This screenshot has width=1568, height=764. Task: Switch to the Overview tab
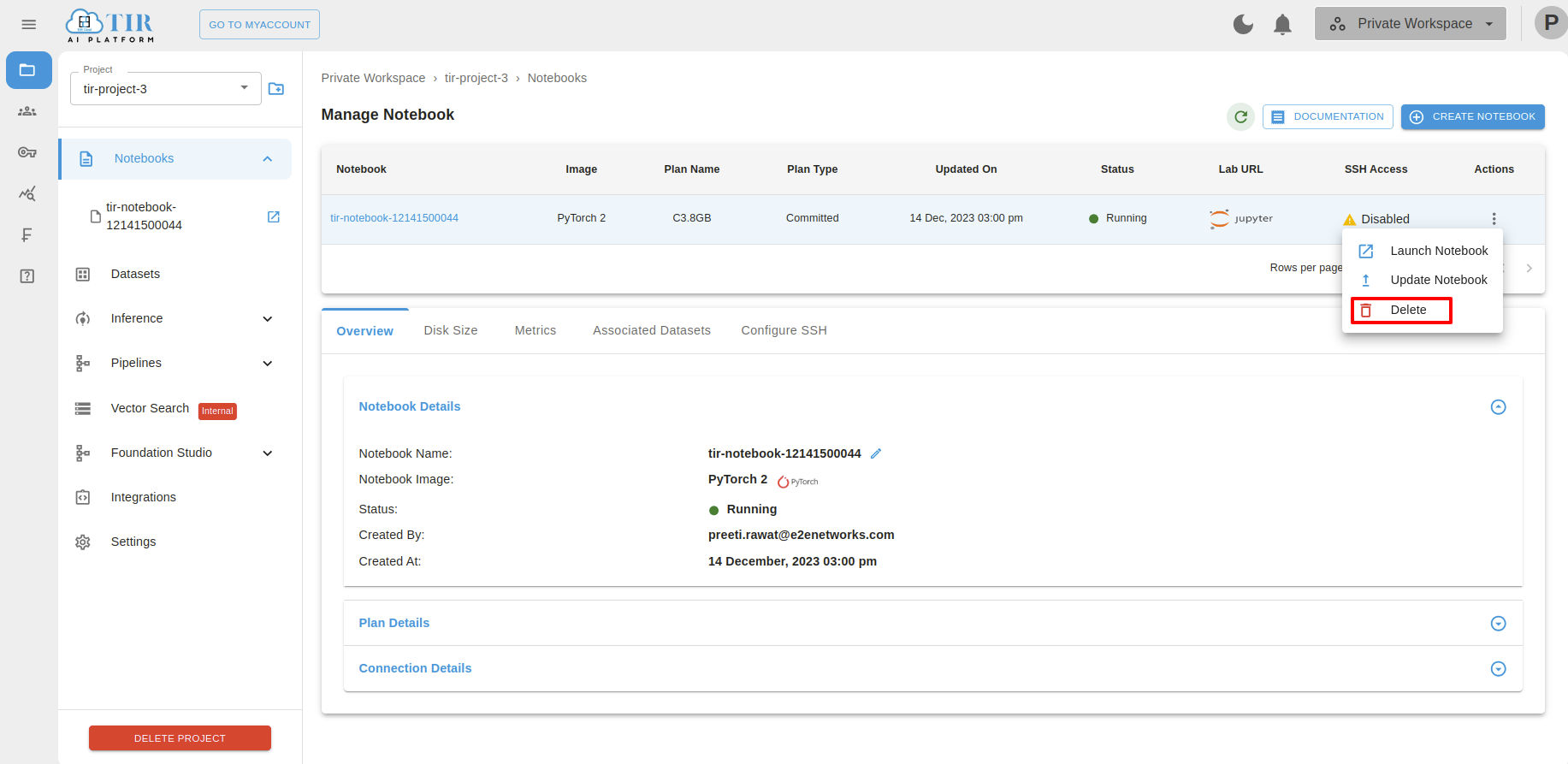point(365,331)
